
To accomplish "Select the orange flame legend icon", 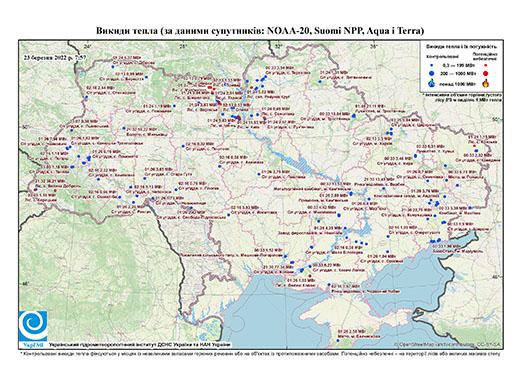I will [486, 83].
